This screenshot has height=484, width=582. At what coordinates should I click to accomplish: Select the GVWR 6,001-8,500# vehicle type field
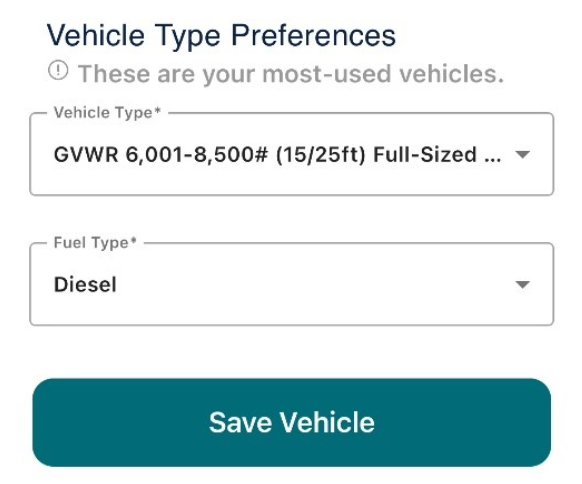point(291,154)
